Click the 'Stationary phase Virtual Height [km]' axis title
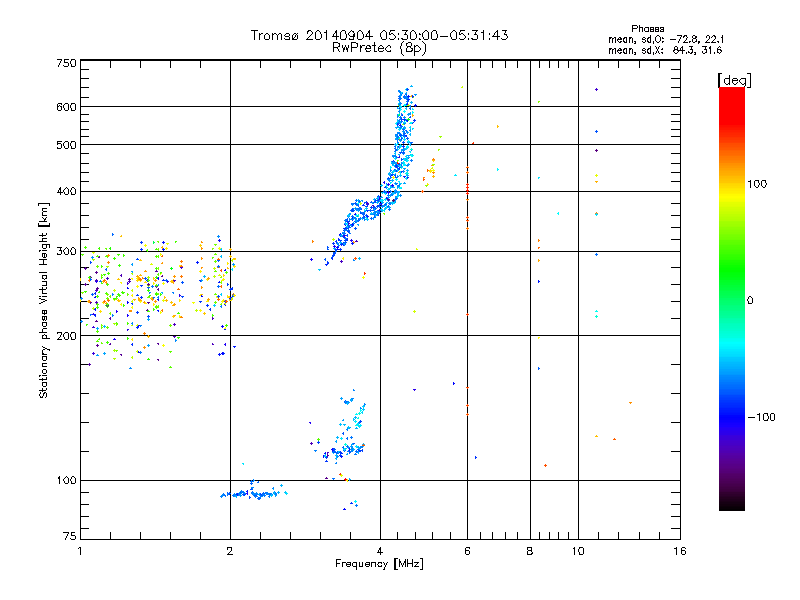 (x=43, y=301)
